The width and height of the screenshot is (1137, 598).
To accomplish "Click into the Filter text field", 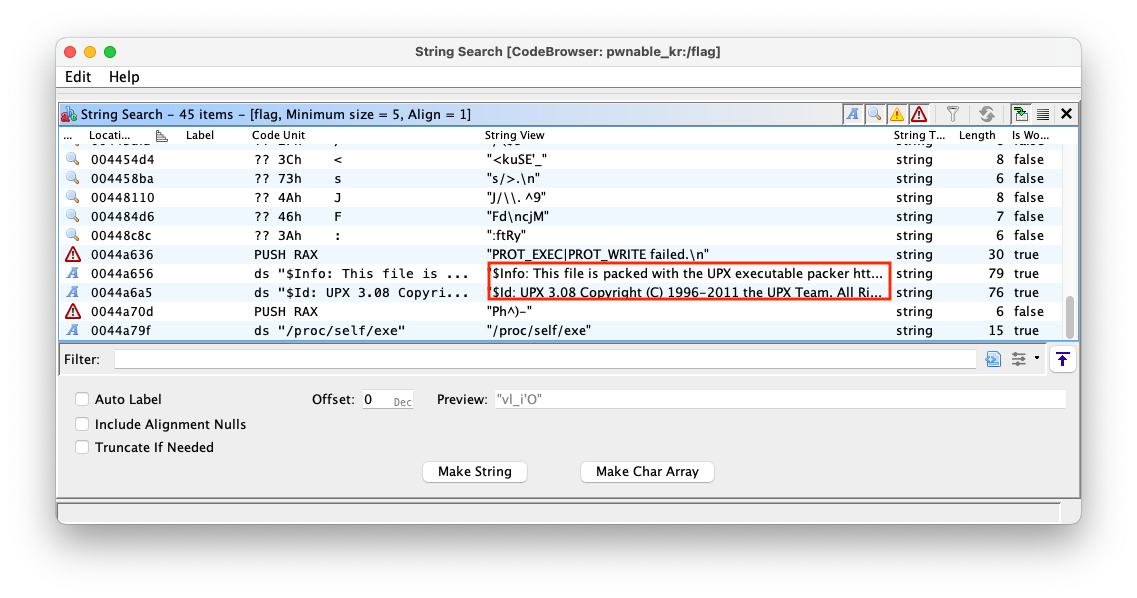I will 545,359.
